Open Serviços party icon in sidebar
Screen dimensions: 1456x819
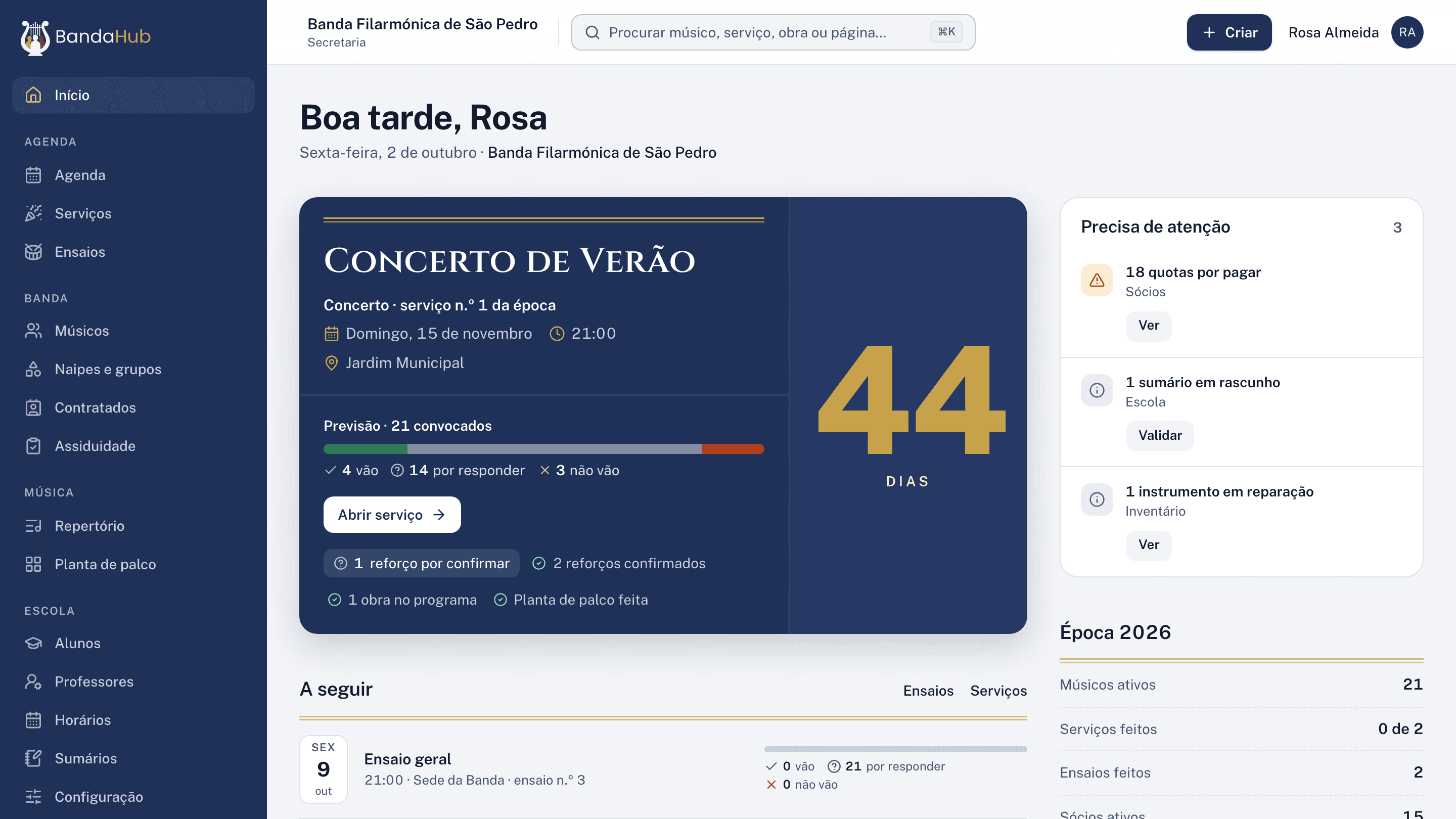point(33,214)
